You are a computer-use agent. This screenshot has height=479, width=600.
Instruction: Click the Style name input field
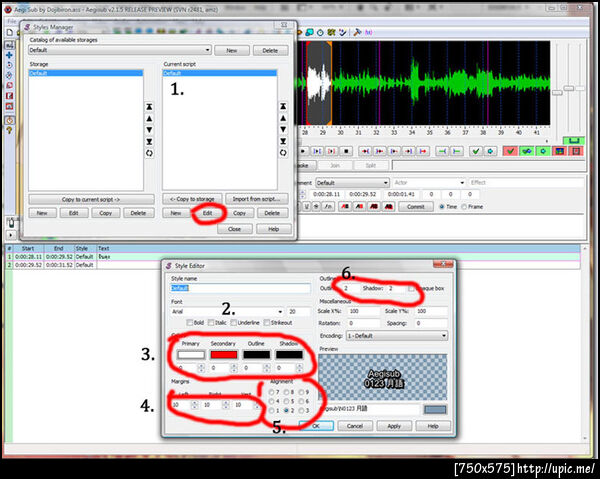tap(240, 288)
